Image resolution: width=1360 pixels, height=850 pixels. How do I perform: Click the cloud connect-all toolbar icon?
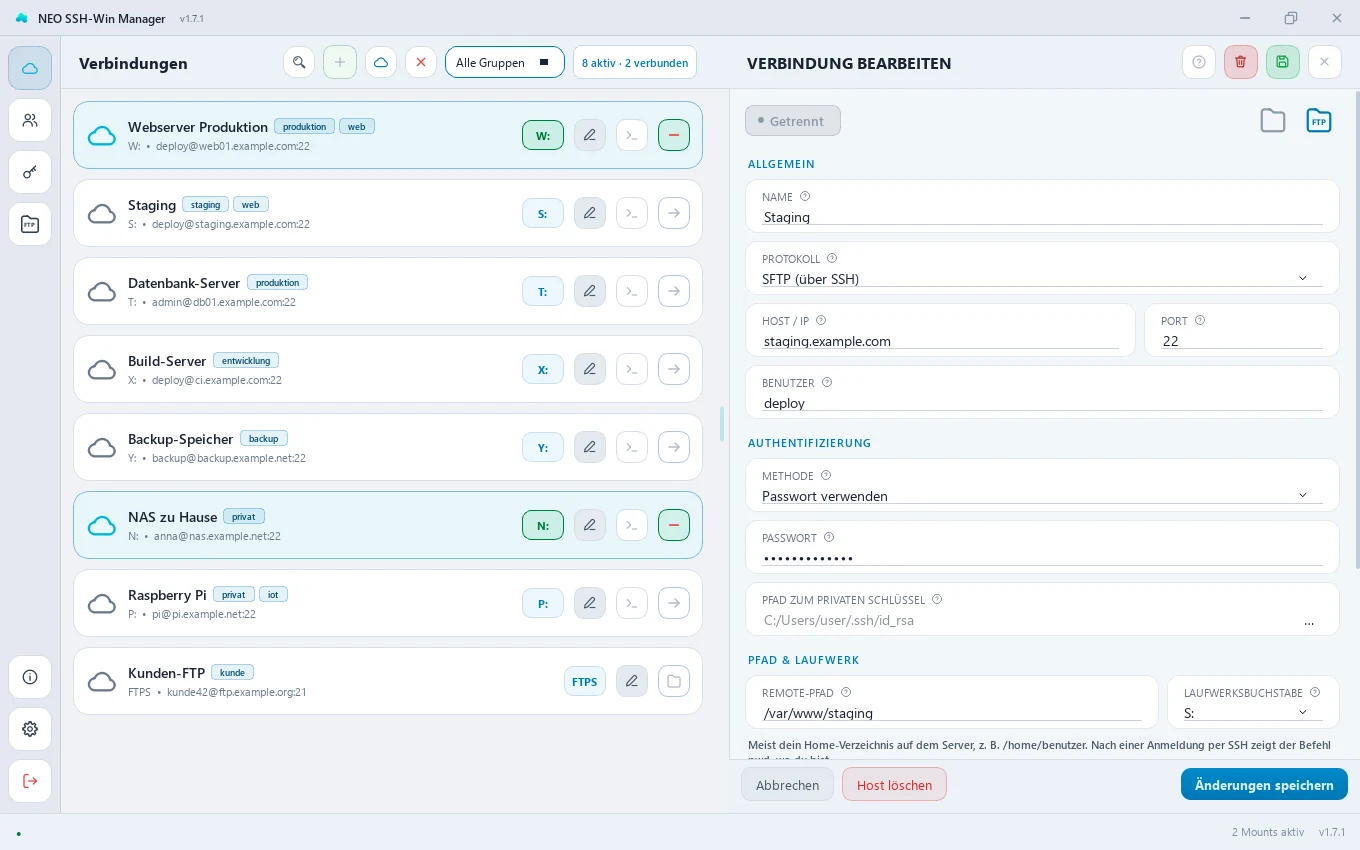[381, 62]
